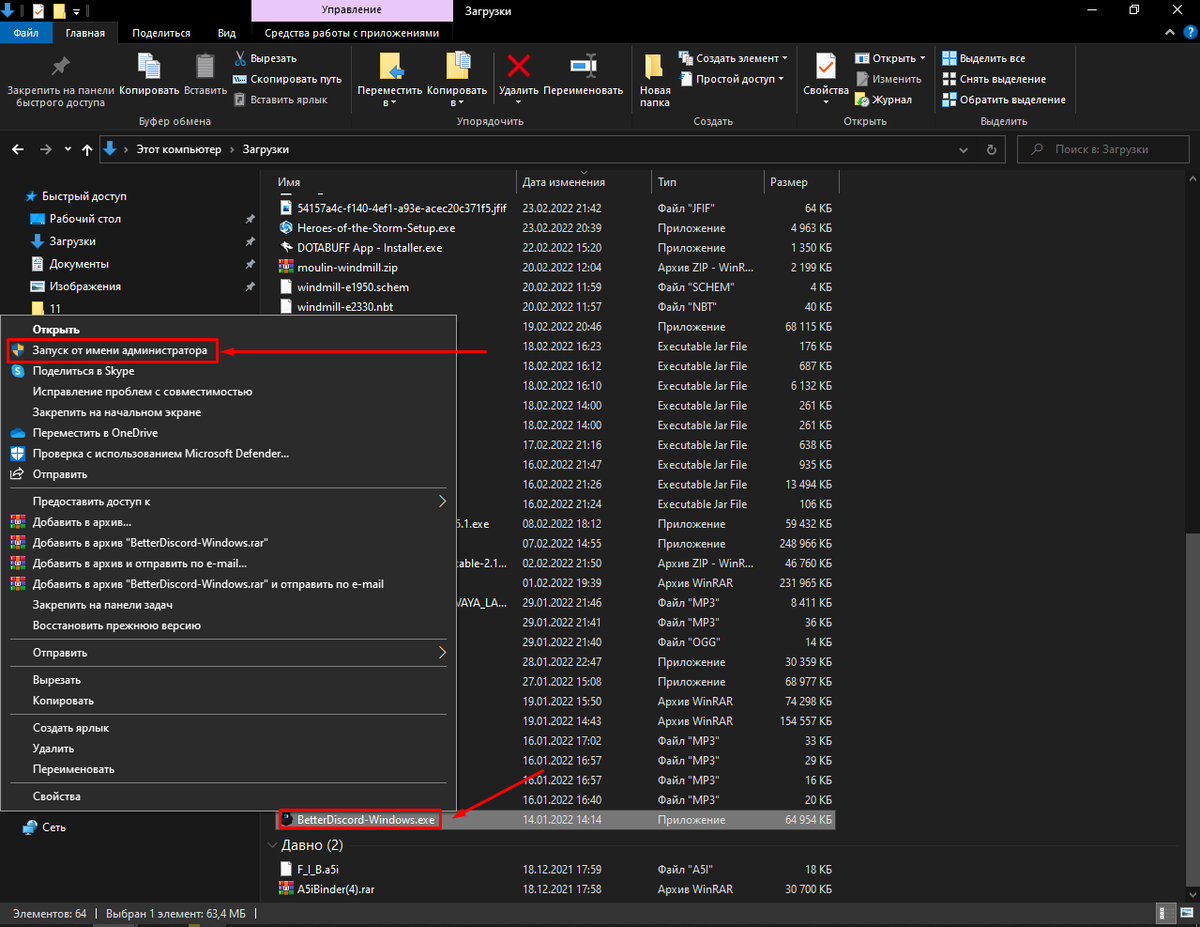Click Выделить все in ribbon
Image resolution: width=1200 pixels, height=927 pixels.
[x=984, y=58]
